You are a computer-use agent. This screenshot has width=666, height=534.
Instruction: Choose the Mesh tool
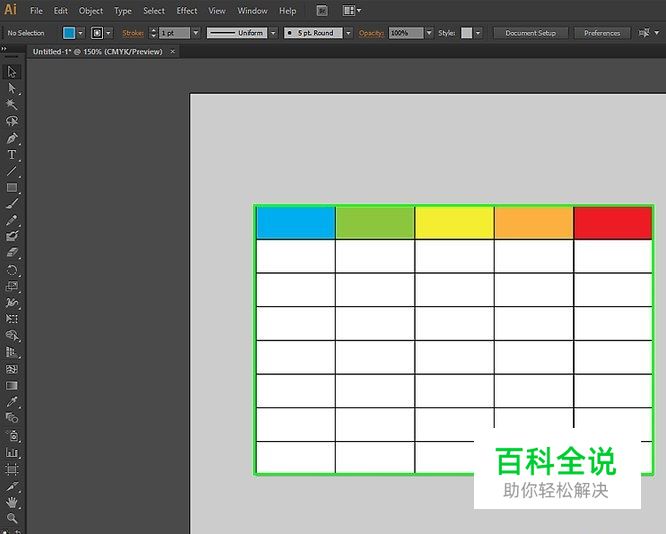click(x=12, y=369)
